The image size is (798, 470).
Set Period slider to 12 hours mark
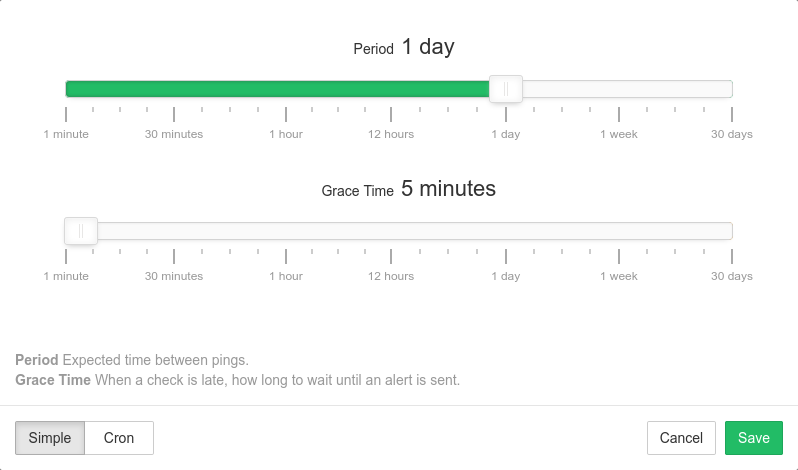(391, 89)
